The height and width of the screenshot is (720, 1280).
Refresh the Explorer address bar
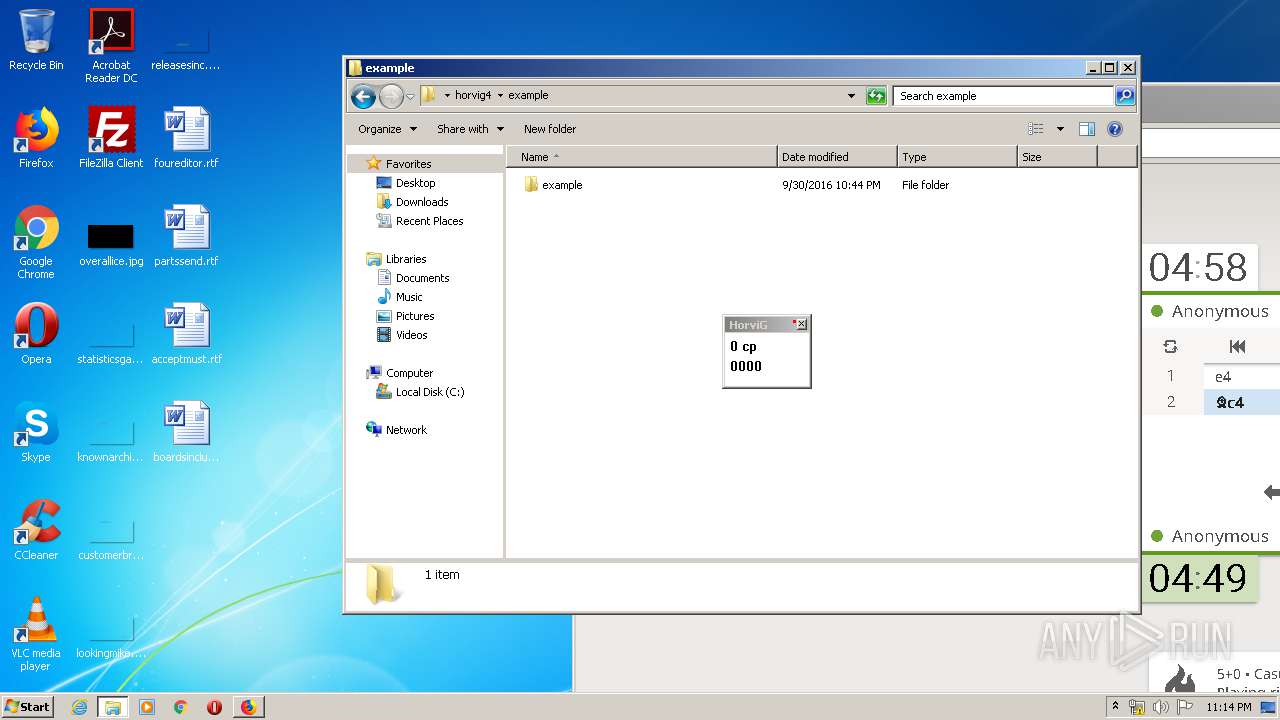click(x=876, y=96)
